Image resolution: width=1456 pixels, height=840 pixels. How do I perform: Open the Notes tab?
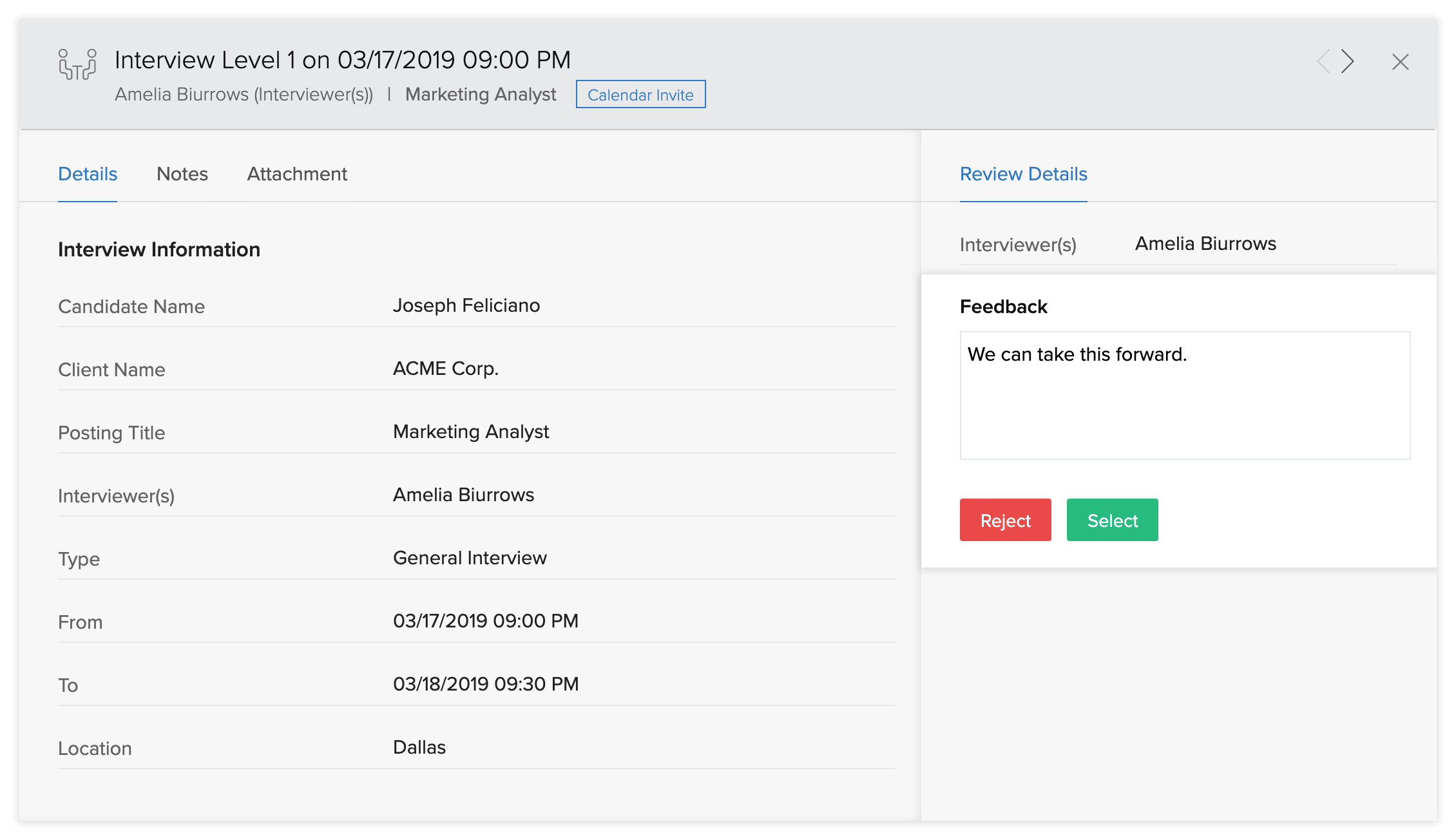coord(182,174)
